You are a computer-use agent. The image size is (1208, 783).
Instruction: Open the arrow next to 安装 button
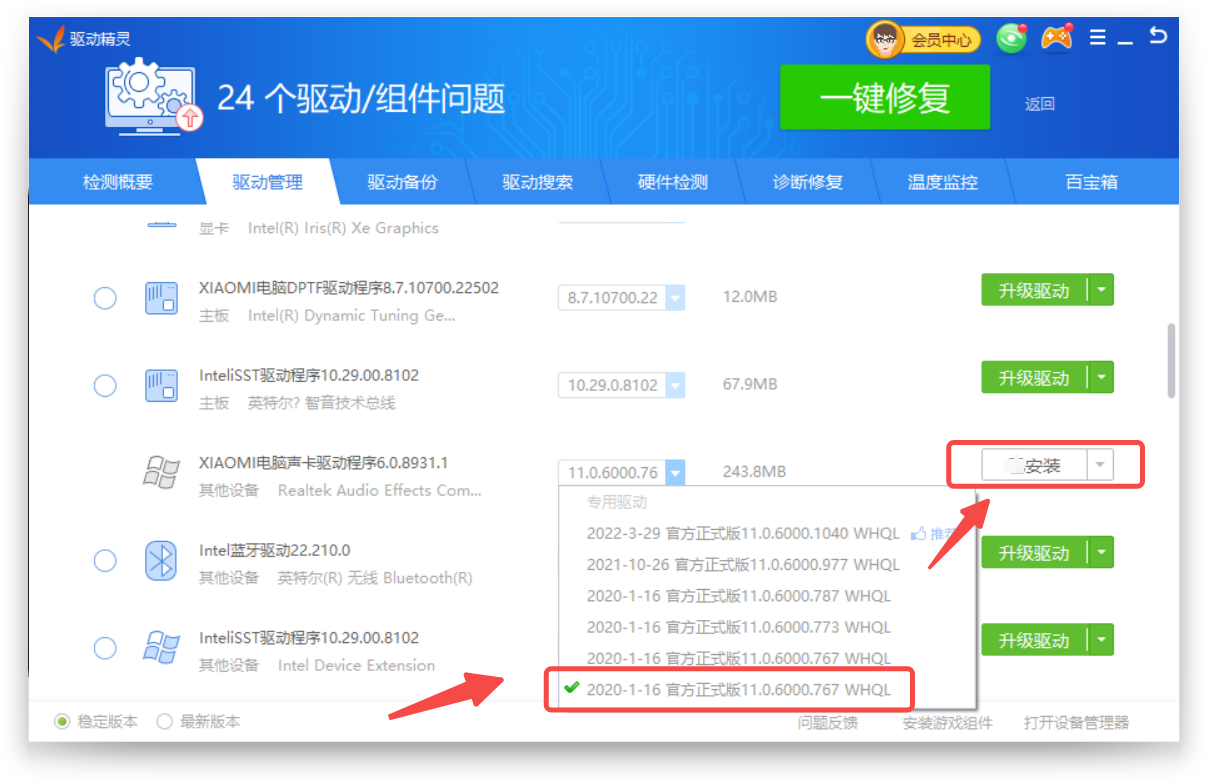pyautogui.click(x=1100, y=465)
